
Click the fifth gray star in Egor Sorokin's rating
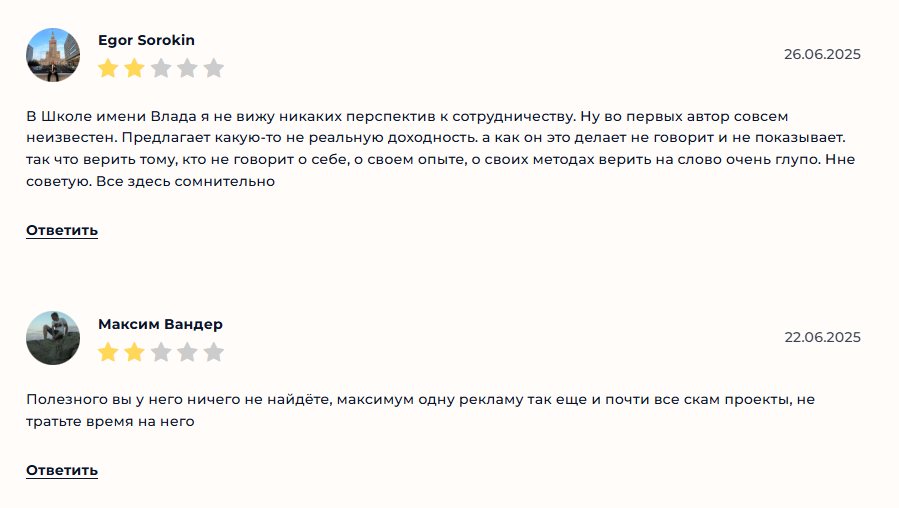(213, 68)
